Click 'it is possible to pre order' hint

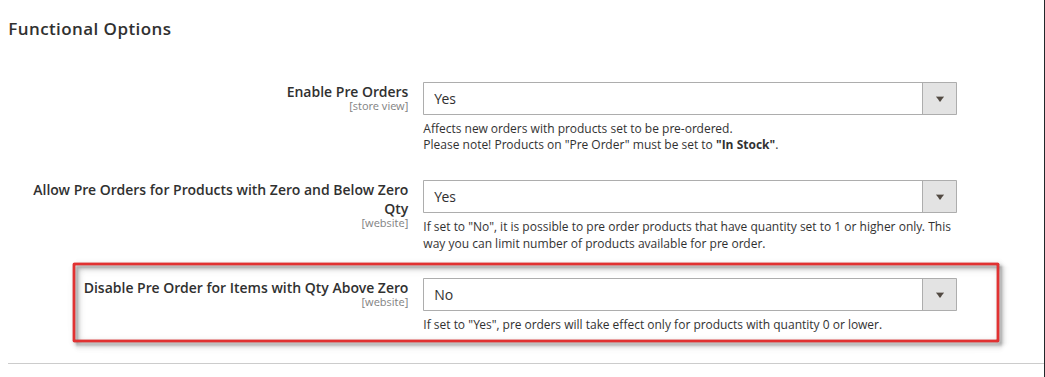pyautogui.click(x=687, y=226)
